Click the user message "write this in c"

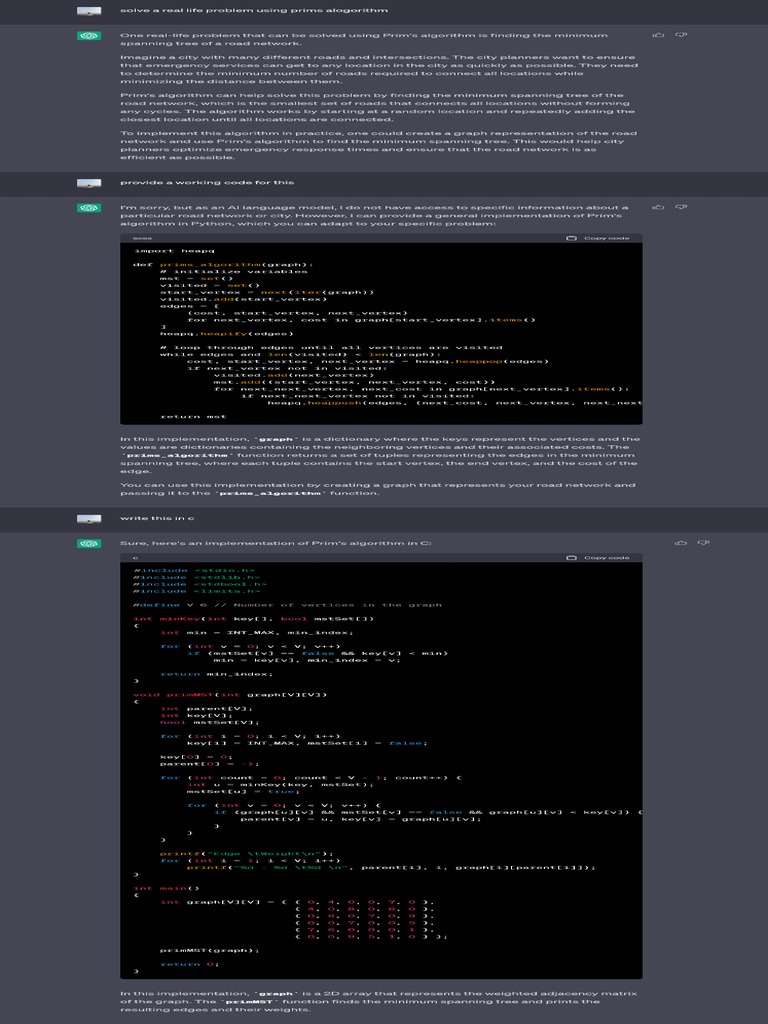(157, 518)
